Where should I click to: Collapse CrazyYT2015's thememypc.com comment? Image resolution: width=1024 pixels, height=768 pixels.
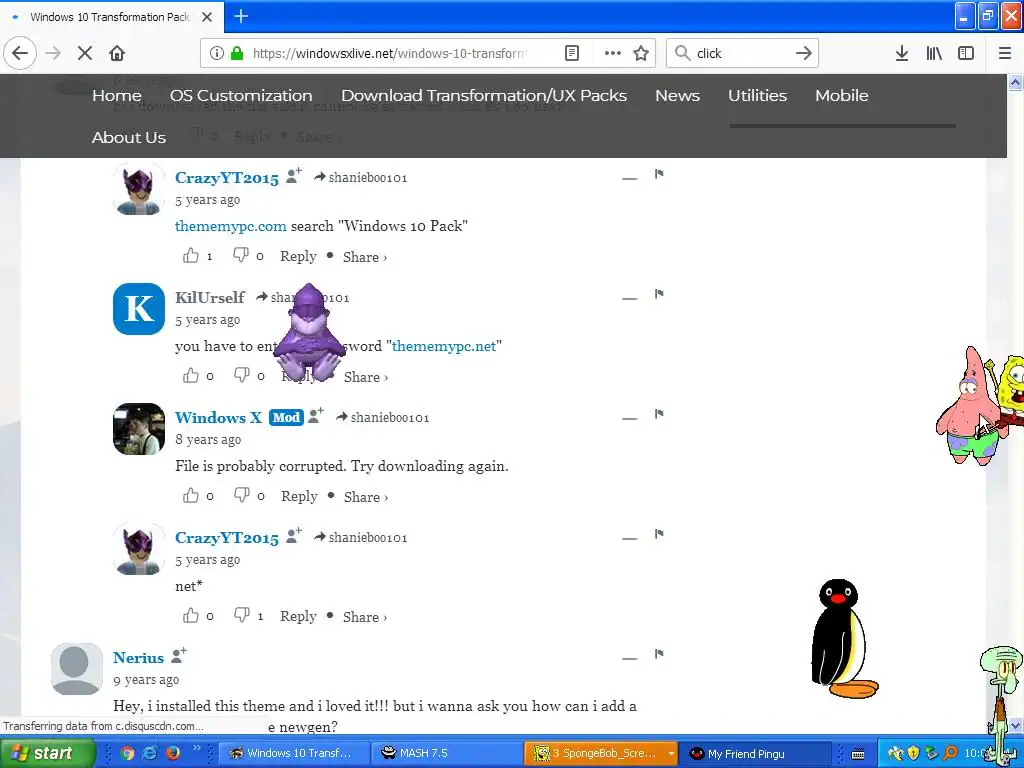[630, 178]
